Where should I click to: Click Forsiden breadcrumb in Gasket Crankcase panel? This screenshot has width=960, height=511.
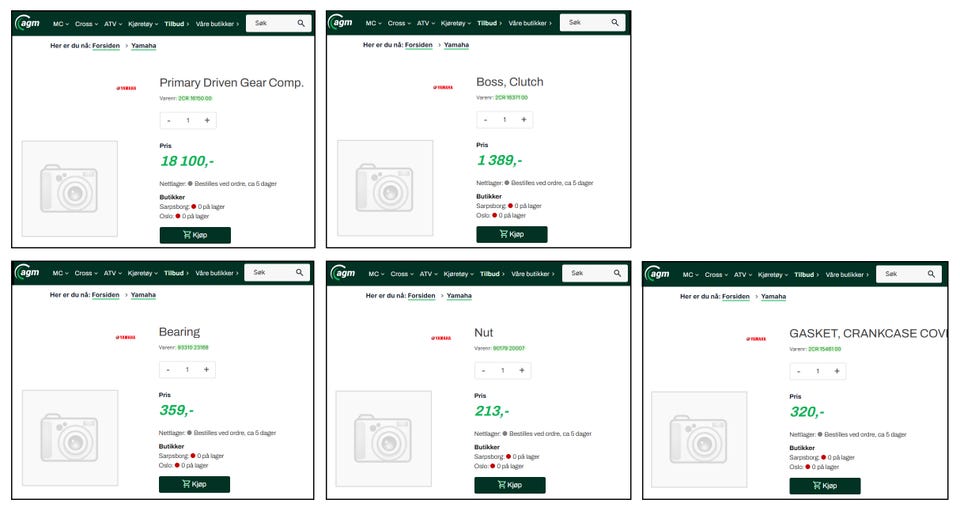[735, 296]
